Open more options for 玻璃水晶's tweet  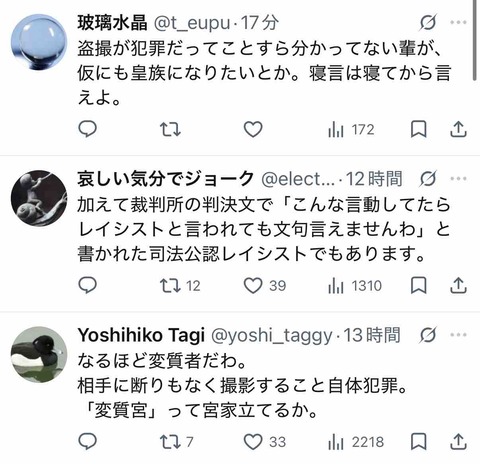click(458, 22)
